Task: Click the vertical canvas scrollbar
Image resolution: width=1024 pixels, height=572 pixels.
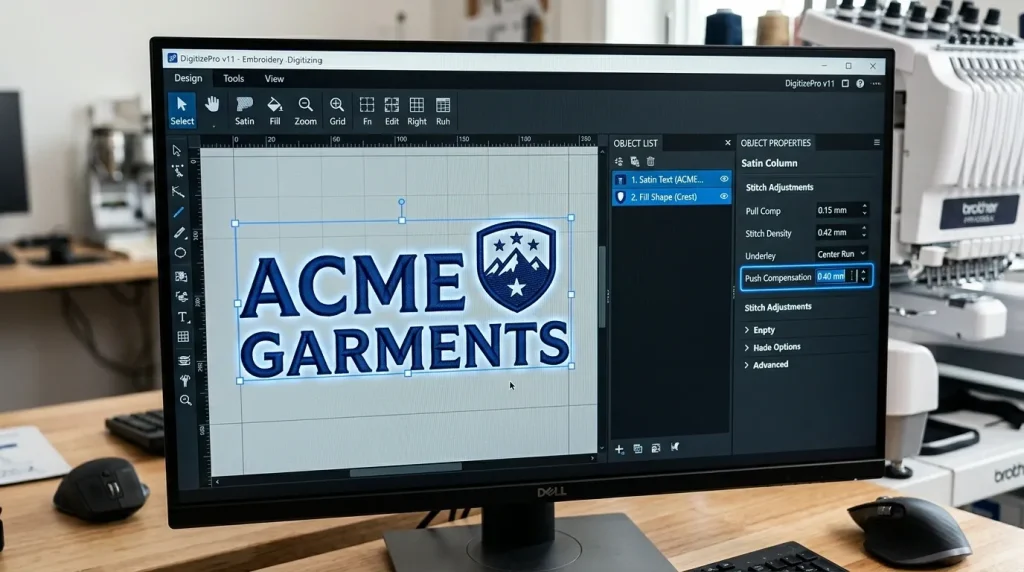Action: pyautogui.click(x=601, y=286)
